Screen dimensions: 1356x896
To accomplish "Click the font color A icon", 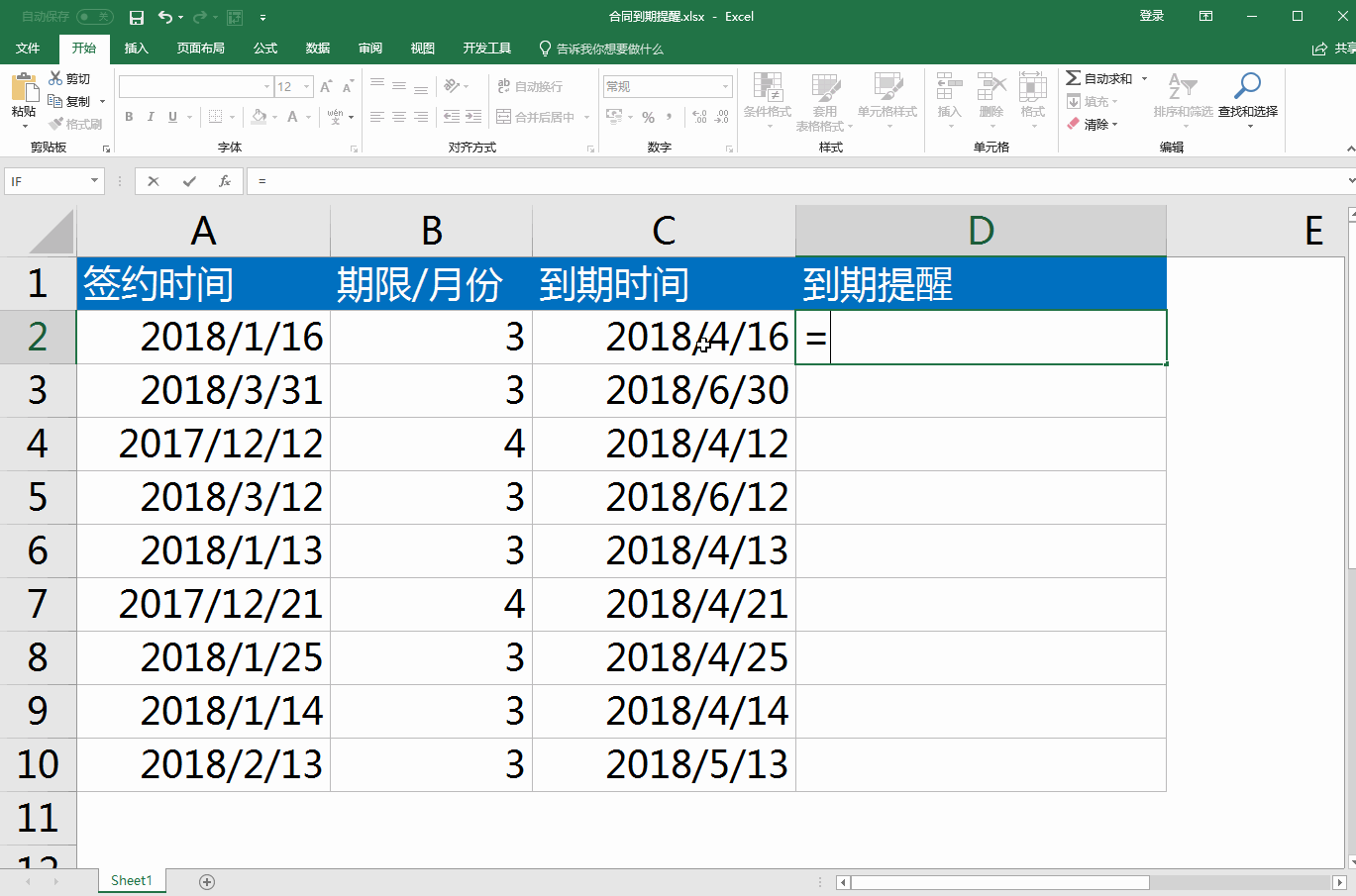I will 292,117.
